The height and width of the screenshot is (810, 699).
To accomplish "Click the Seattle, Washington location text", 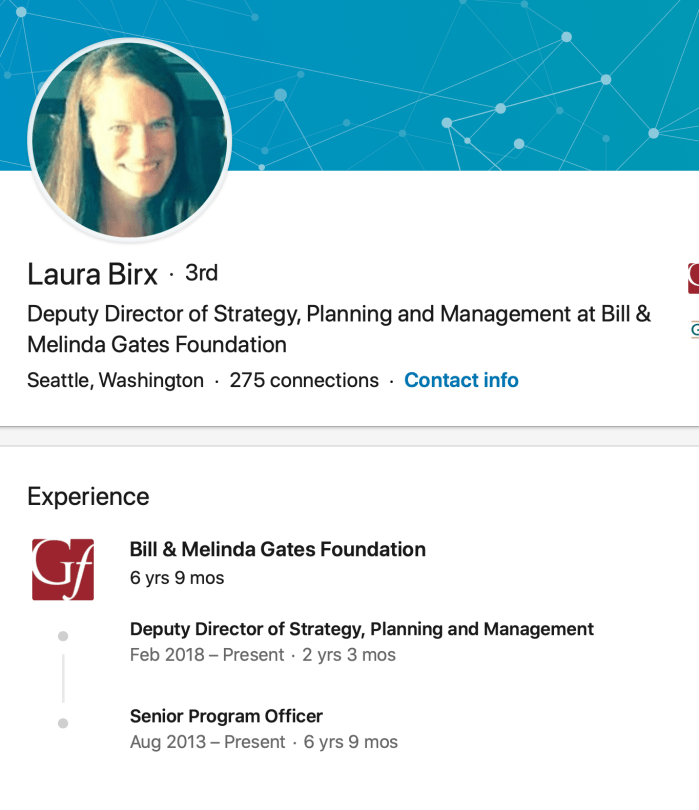I will point(115,380).
